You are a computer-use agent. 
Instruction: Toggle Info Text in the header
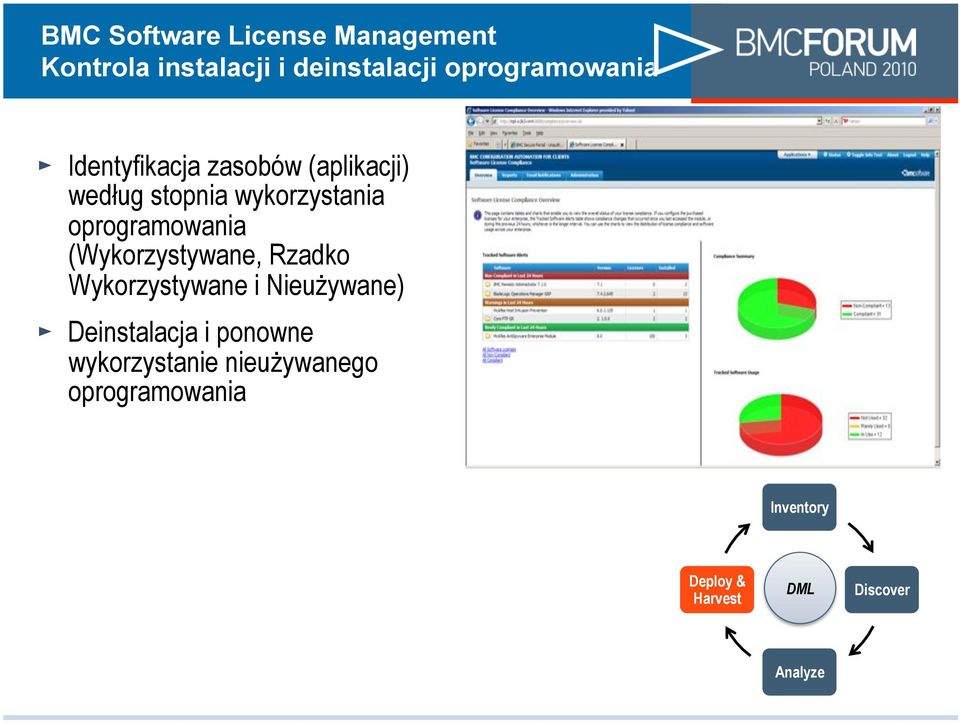point(864,155)
